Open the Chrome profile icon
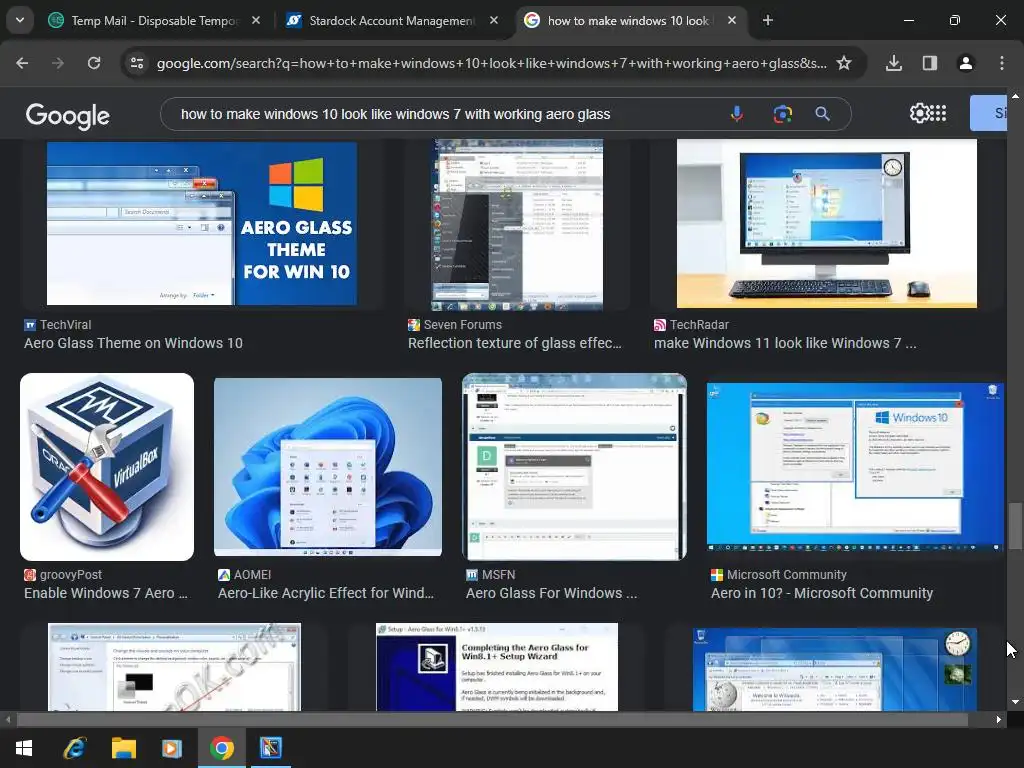The width and height of the screenshot is (1024, 768). pyautogui.click(x=966, y=63)
